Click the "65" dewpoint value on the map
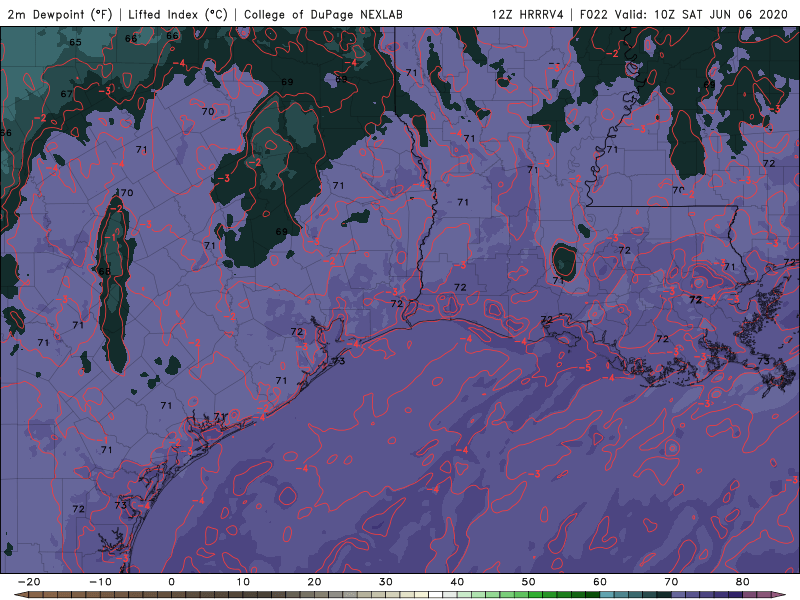 tap(76, 42)
